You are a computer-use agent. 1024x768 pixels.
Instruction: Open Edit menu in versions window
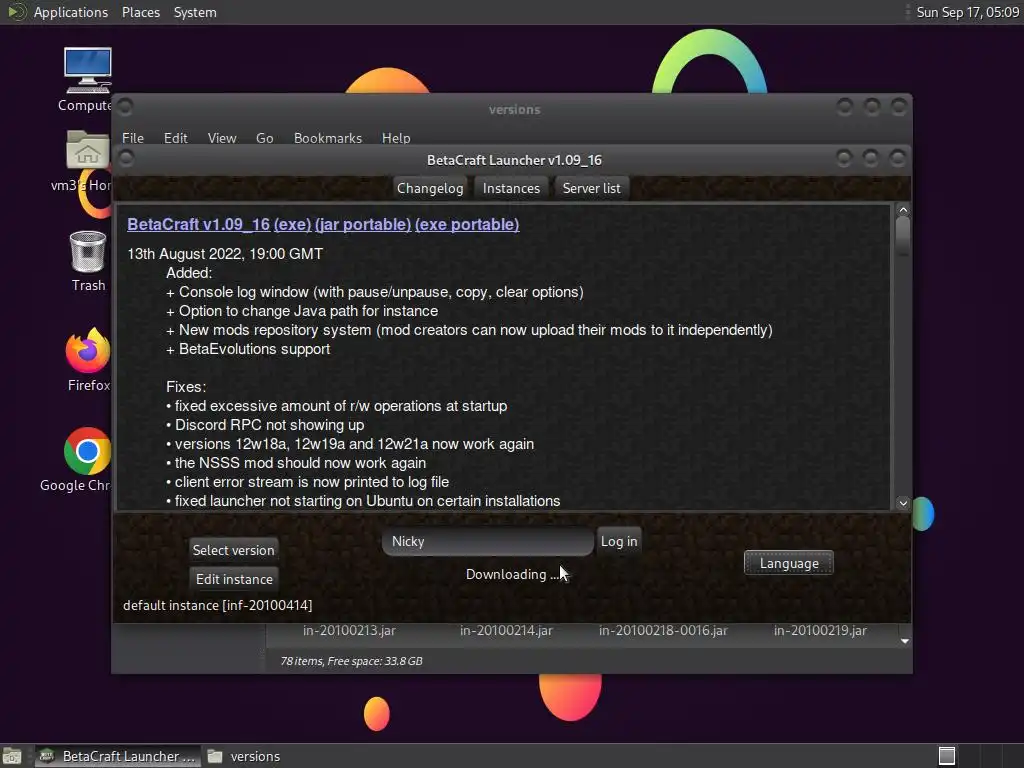175,138
